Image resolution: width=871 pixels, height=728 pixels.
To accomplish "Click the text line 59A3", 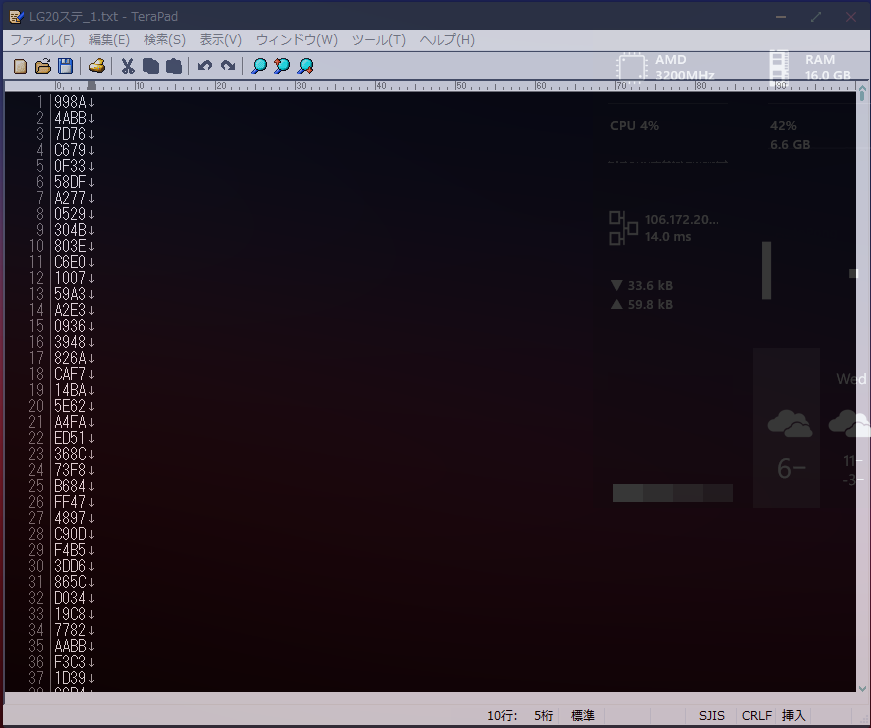I will pos(70,294).
